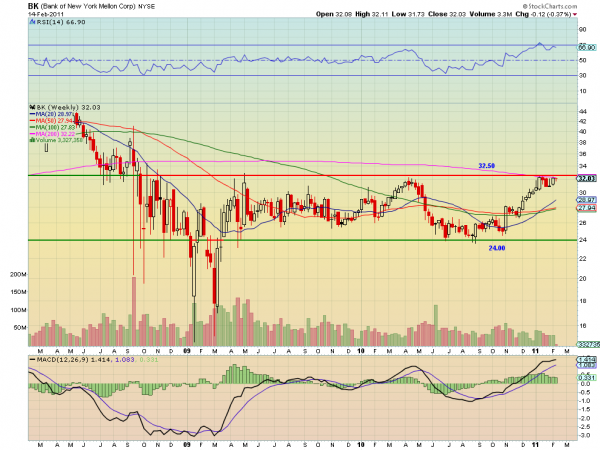600x450 pixels.
Task: Click the 100M volume axis label
Action: pos(18,310)
